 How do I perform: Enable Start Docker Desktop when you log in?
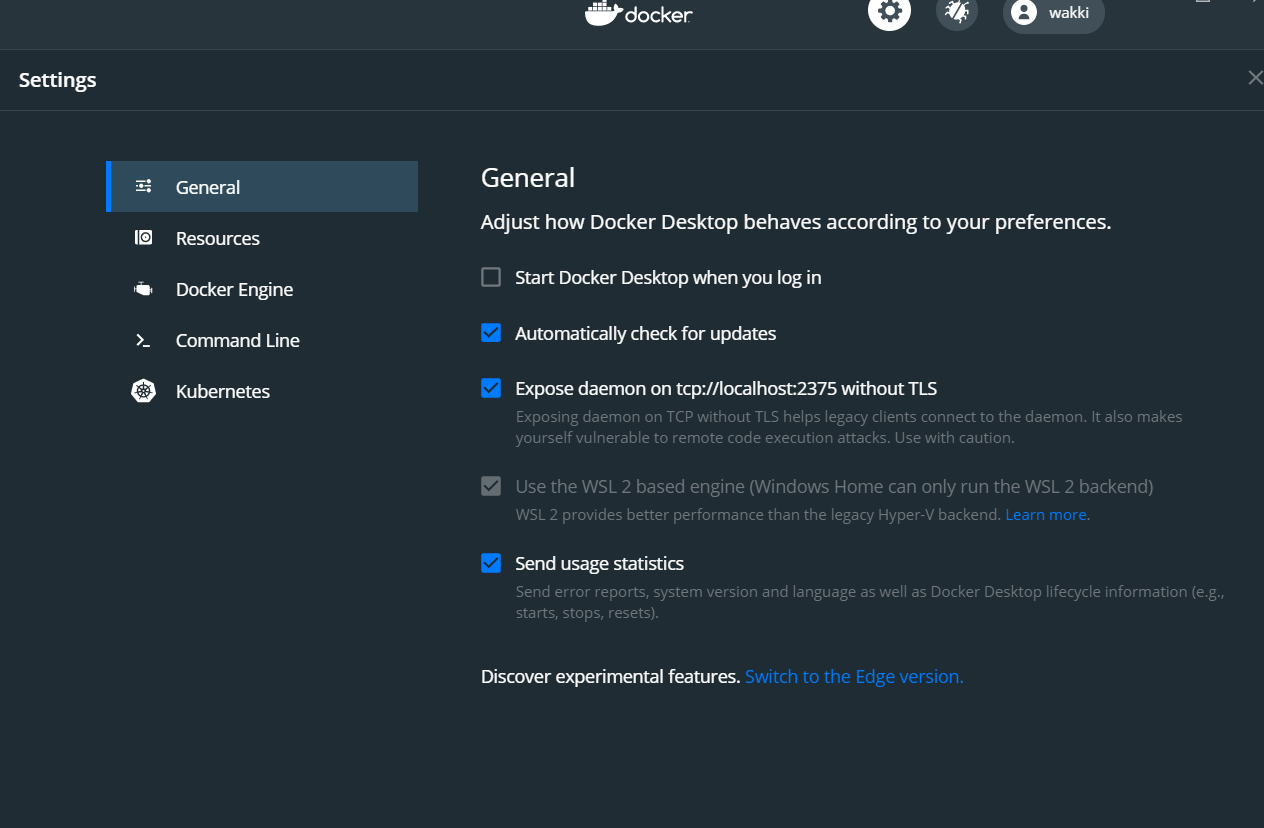(491, 277)
